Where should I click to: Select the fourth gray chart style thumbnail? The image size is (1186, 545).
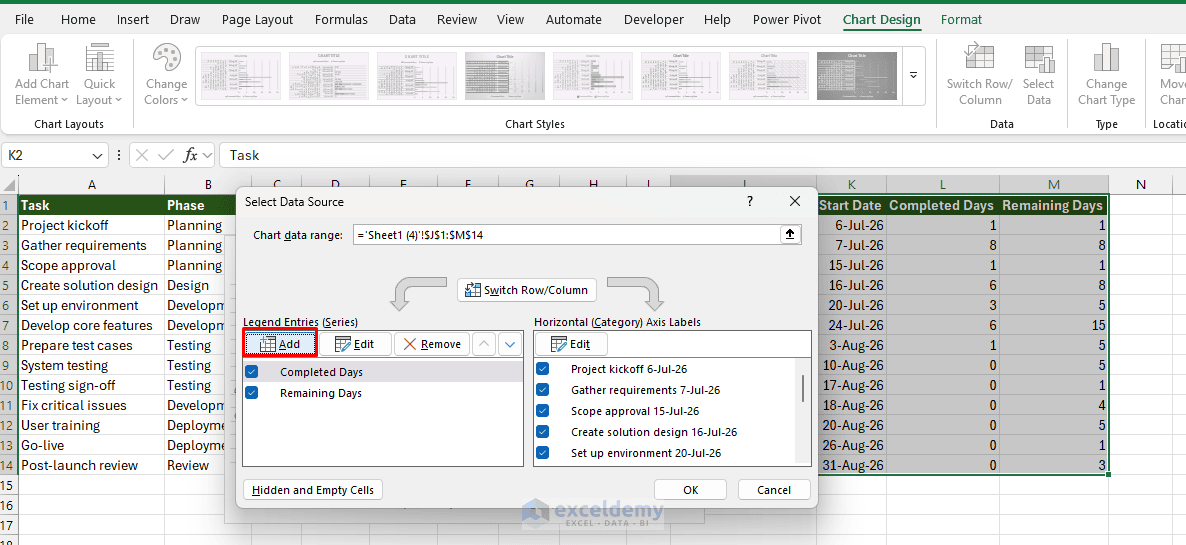tap(505, 76)
